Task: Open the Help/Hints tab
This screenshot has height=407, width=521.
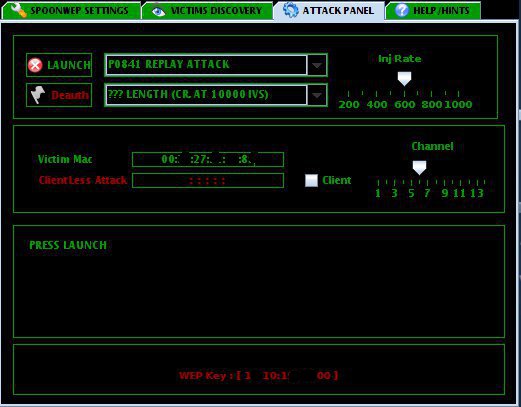Action: pyautogui.click(x=433, y=11)
